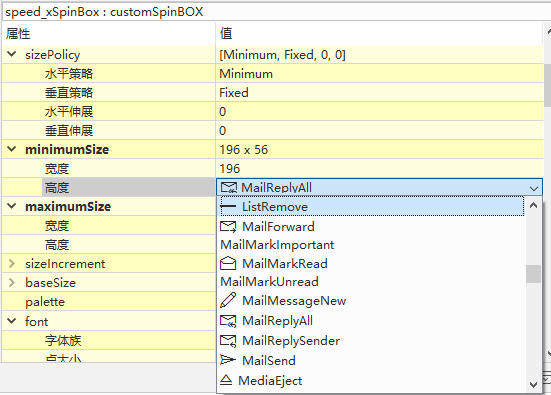Choose MailMarkUnread in the list
The height and width of the screenshot is (395, 551).
[x=372, y=282]
